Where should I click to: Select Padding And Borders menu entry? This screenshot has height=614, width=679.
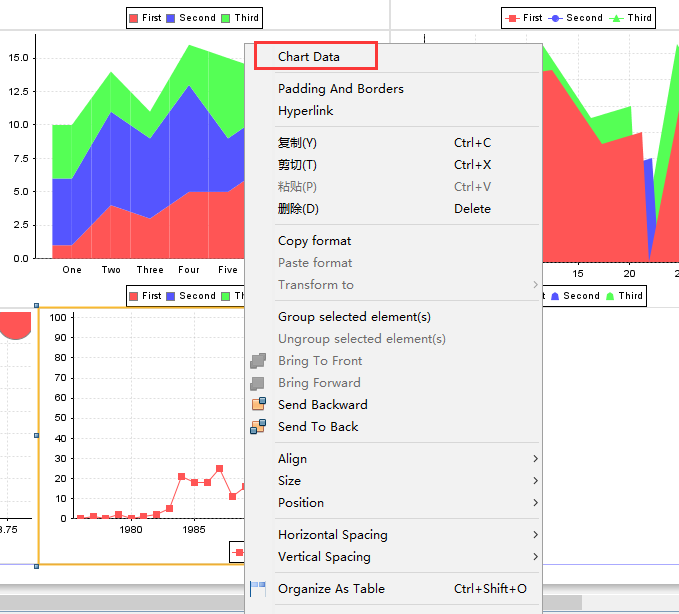[341, 89]
